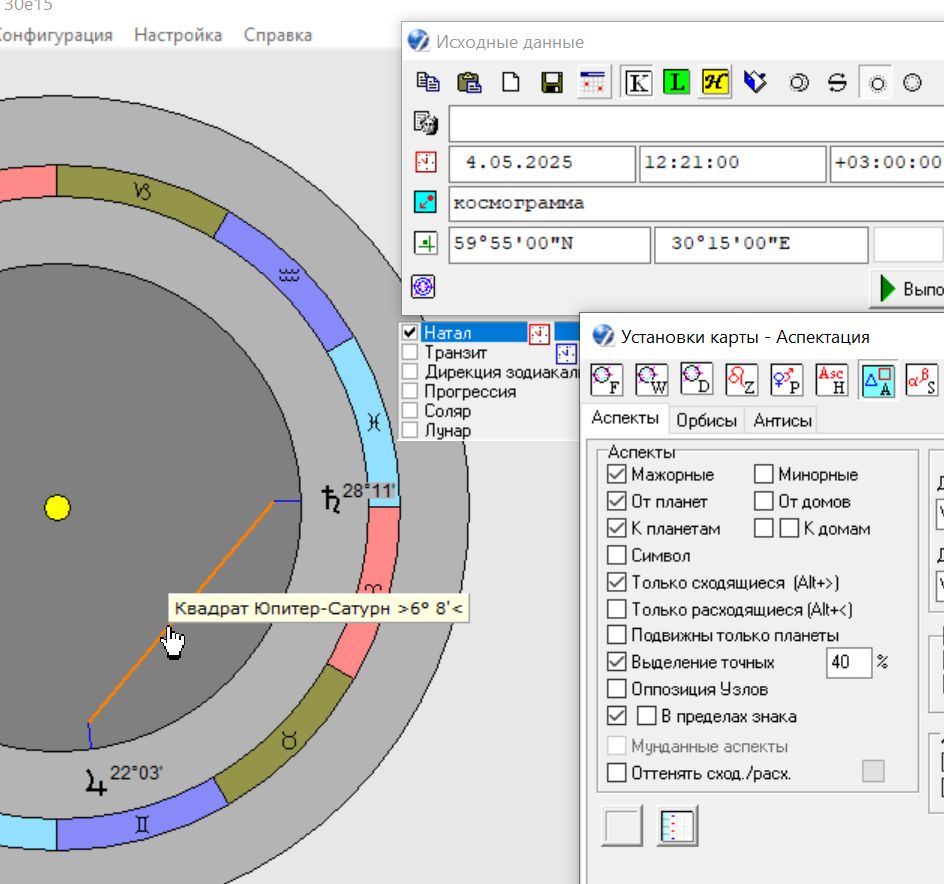Click the cyan chart-type icon beside космограмма
This screenshot has width=944, height=884.
pos(426,202)
